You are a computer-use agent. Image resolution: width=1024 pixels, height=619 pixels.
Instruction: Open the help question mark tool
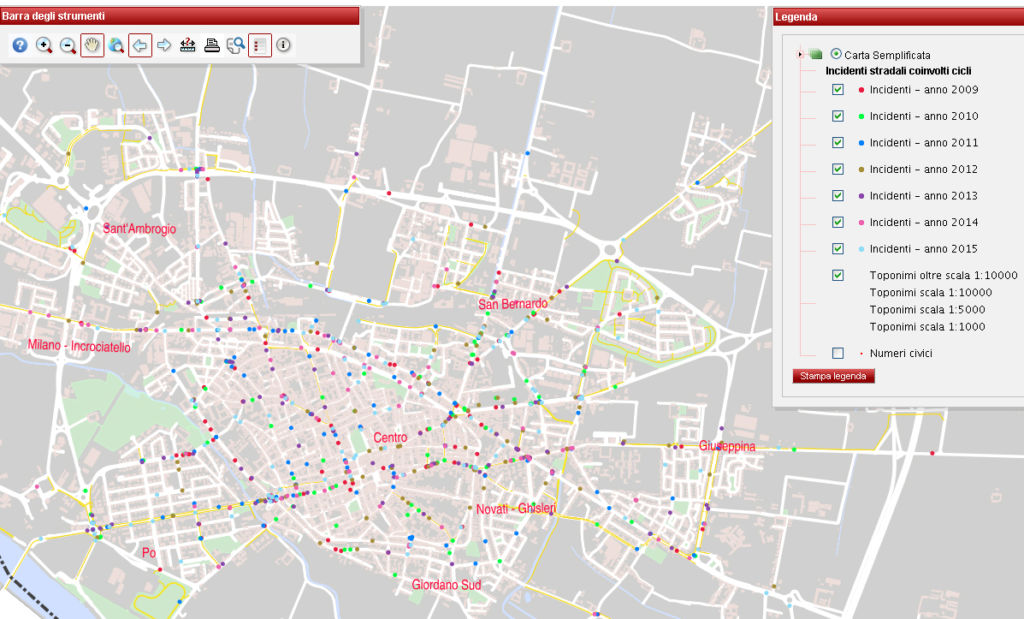[19, 45]
